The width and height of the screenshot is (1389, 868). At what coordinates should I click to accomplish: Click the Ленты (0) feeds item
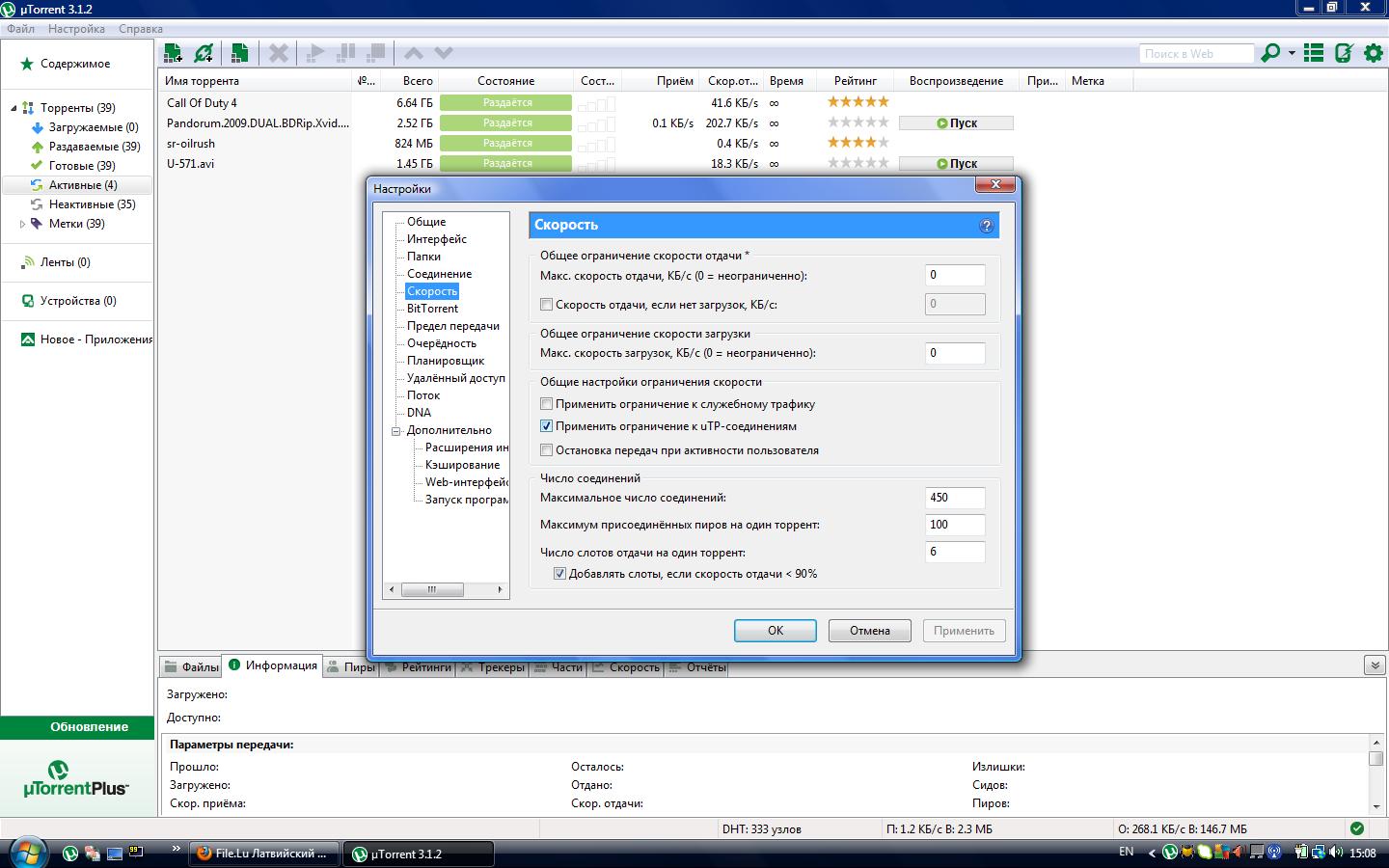tap(66, 262)
